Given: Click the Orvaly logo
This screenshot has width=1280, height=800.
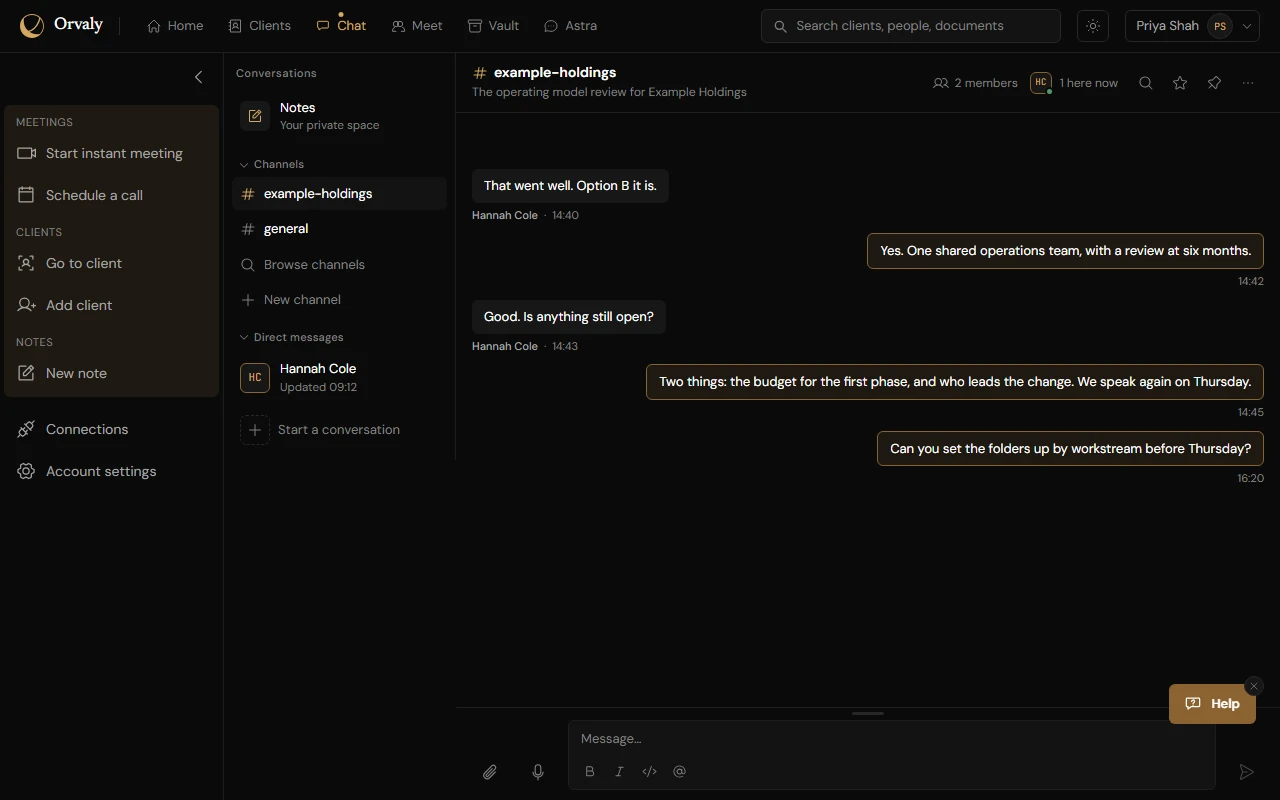Looking at the screenshot, I should [61, 26].
